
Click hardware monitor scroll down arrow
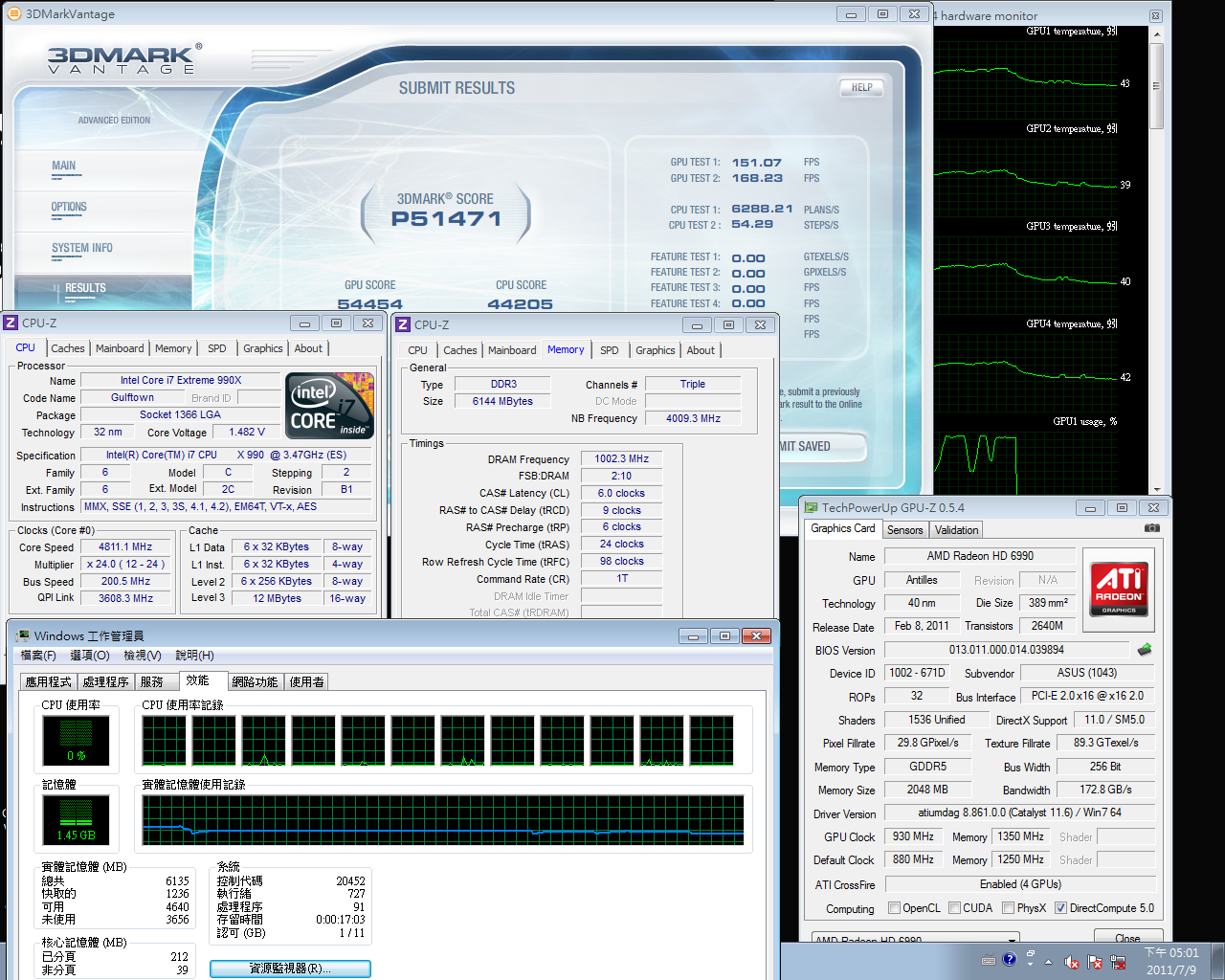coord(1156,488)
